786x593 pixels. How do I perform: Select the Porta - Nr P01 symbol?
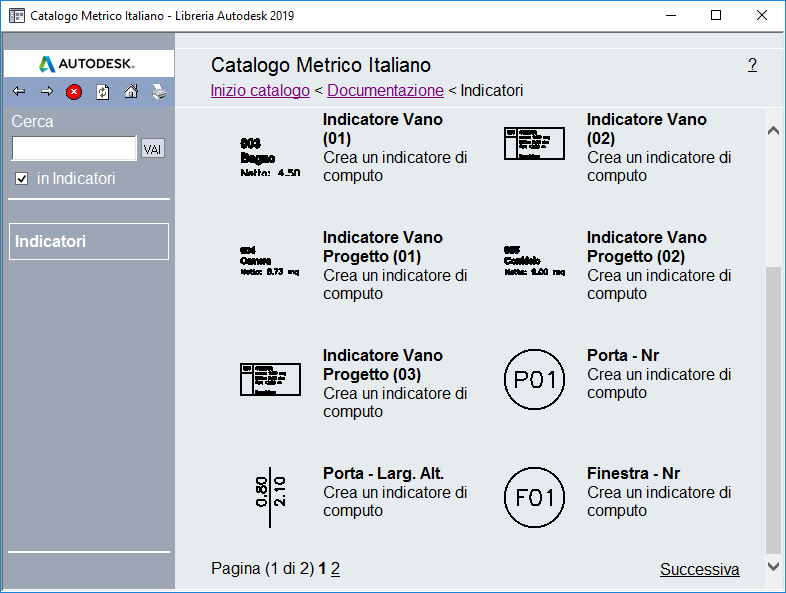(x=534, y=380)
